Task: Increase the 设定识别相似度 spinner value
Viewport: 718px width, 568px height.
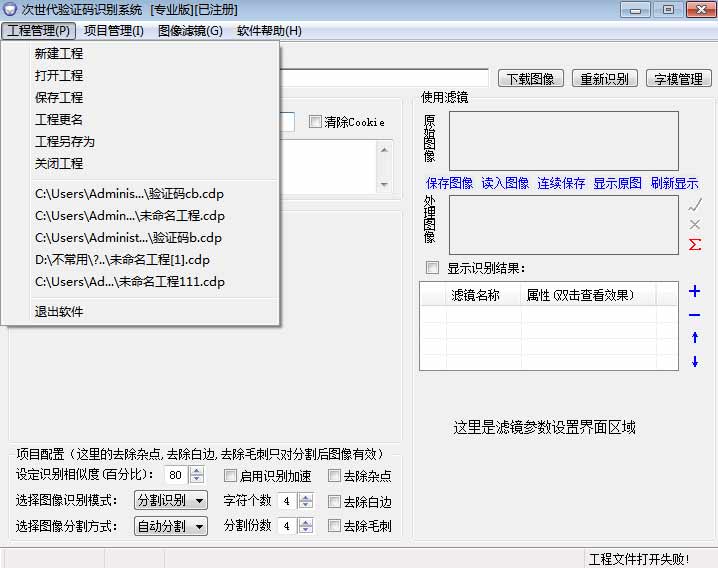Action: pos(197,471)
